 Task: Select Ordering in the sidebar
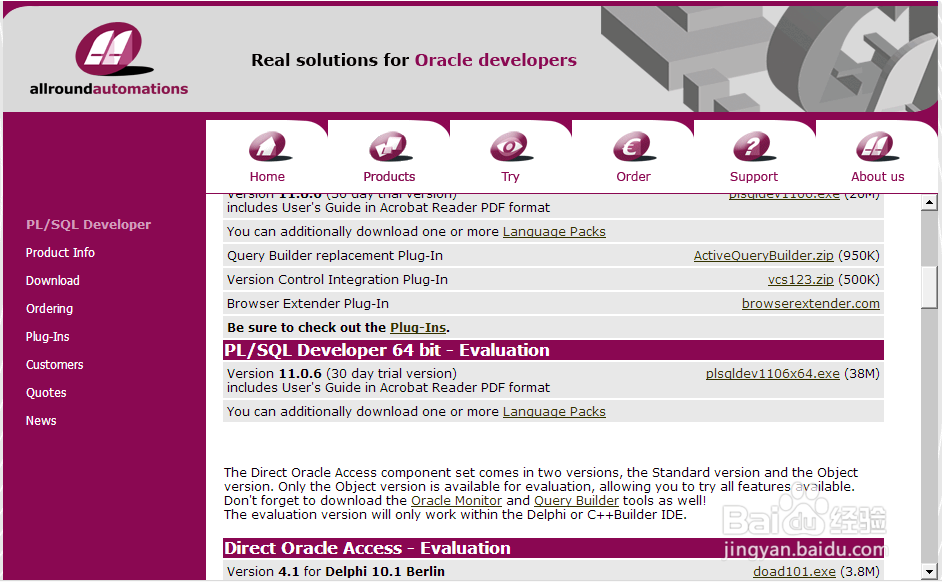pos(49,308)
